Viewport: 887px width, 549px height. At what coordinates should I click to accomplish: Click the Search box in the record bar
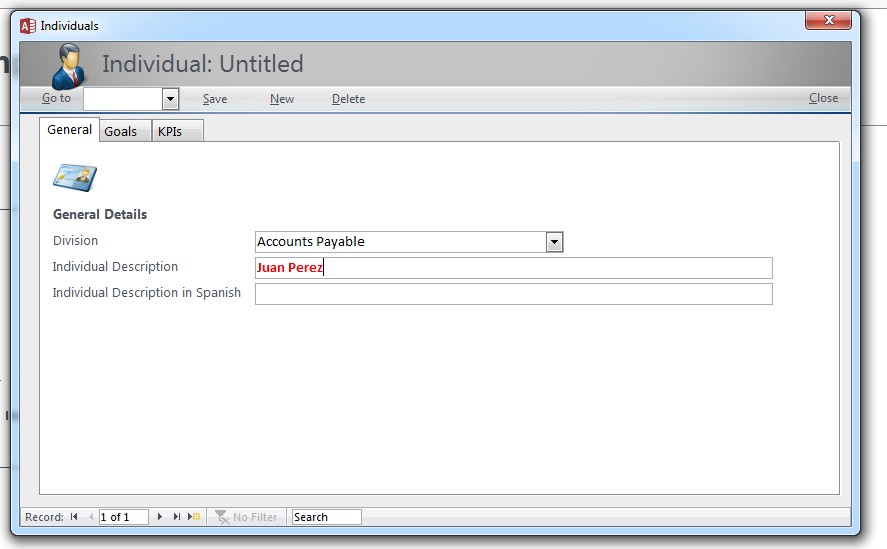pos(326,517)
